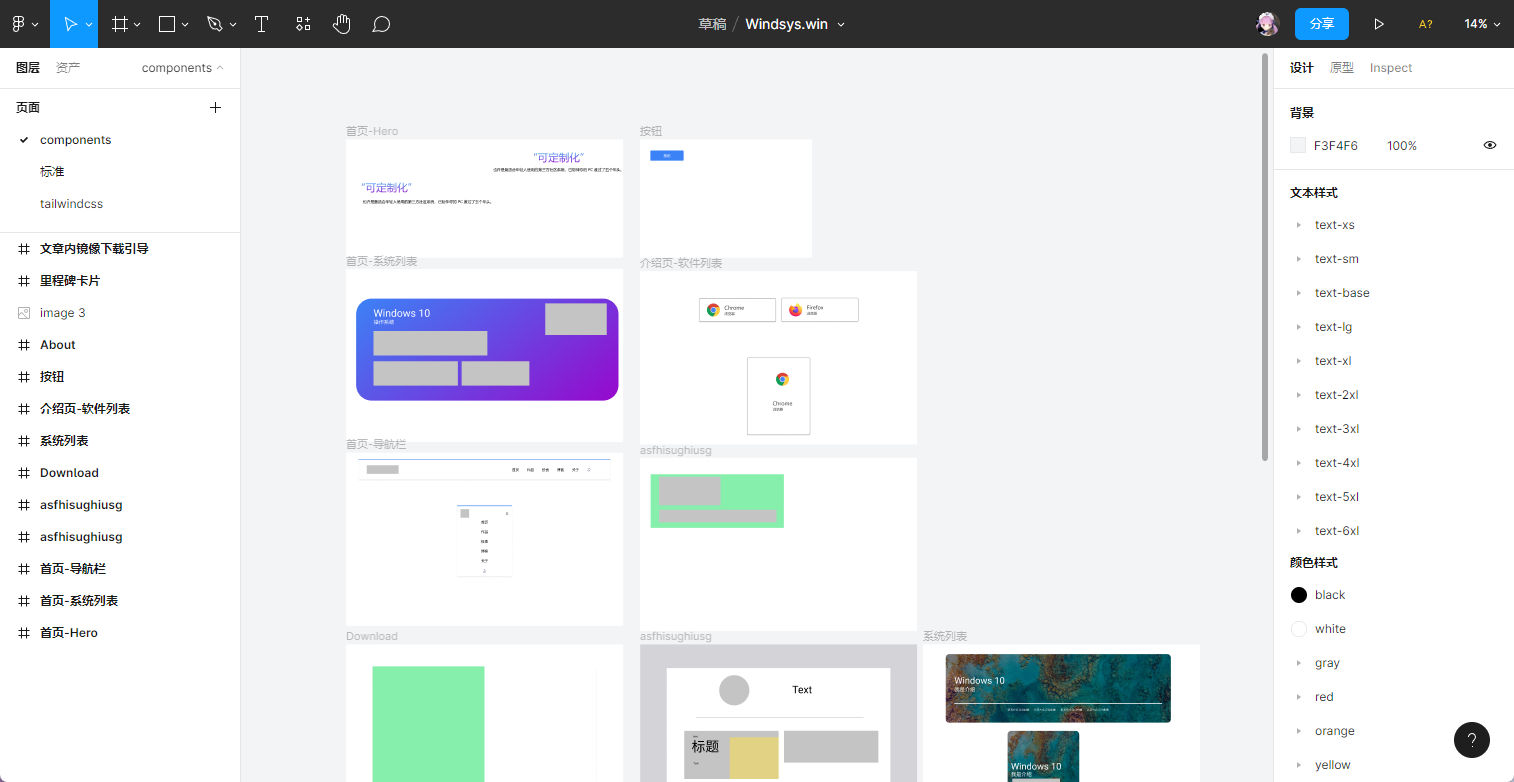Switch to the 资产 panel tab
The height and width of the screenshot is (782, 1514).
(x=68, y=68)
